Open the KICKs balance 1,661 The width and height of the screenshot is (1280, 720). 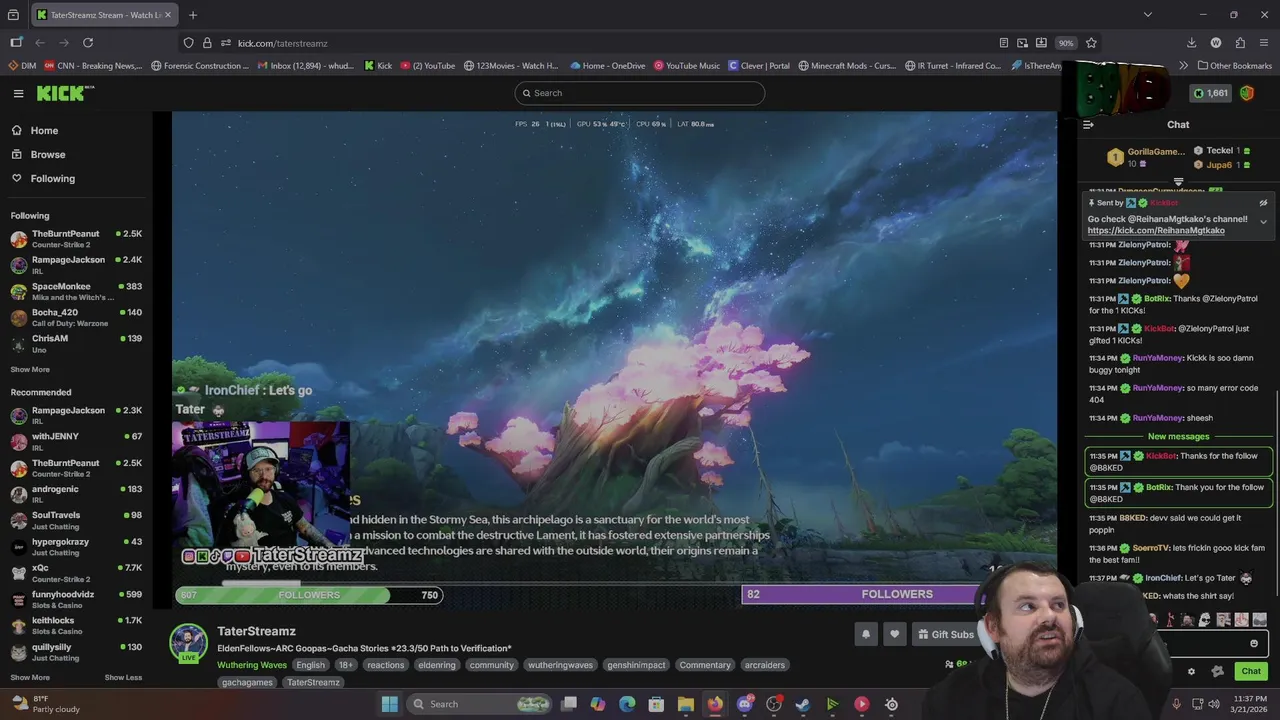click(x=1210, y=93)
